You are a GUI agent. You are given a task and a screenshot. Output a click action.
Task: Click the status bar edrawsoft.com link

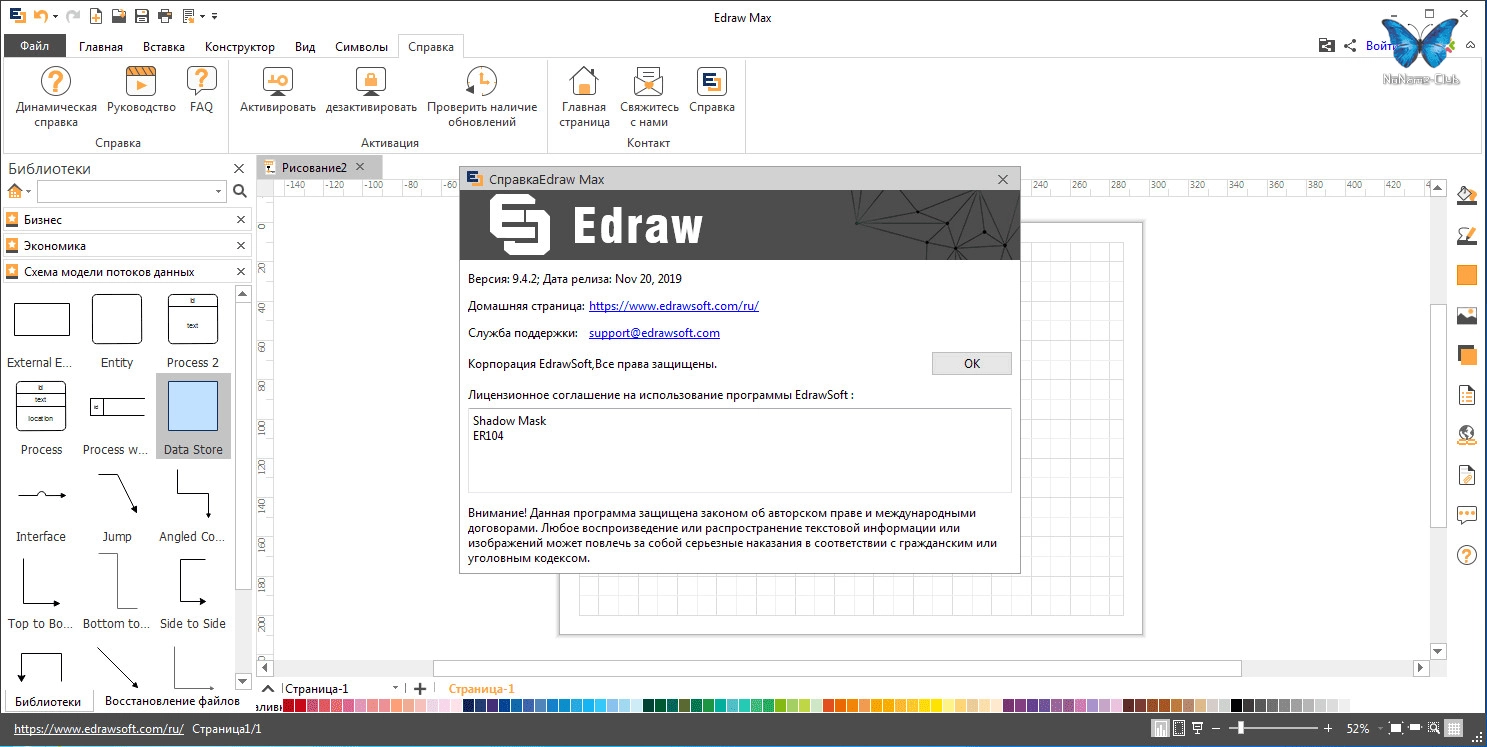tap(99, 729)
